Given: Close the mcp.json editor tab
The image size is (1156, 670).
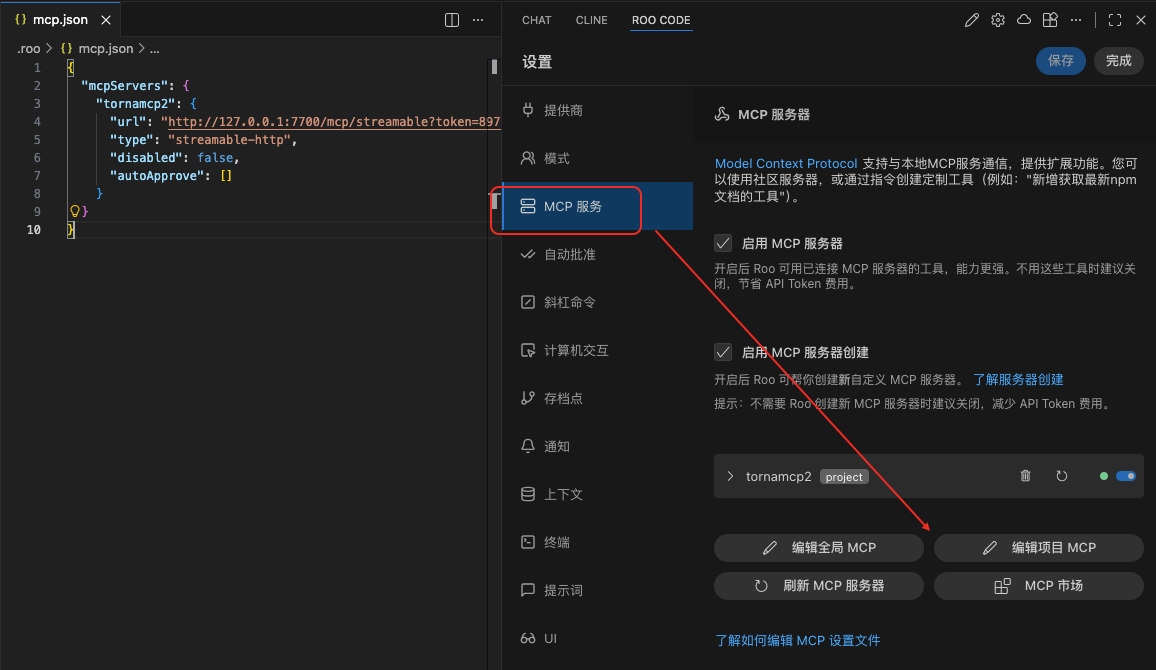Looking at the screenshot, I should tap(105, 20).
